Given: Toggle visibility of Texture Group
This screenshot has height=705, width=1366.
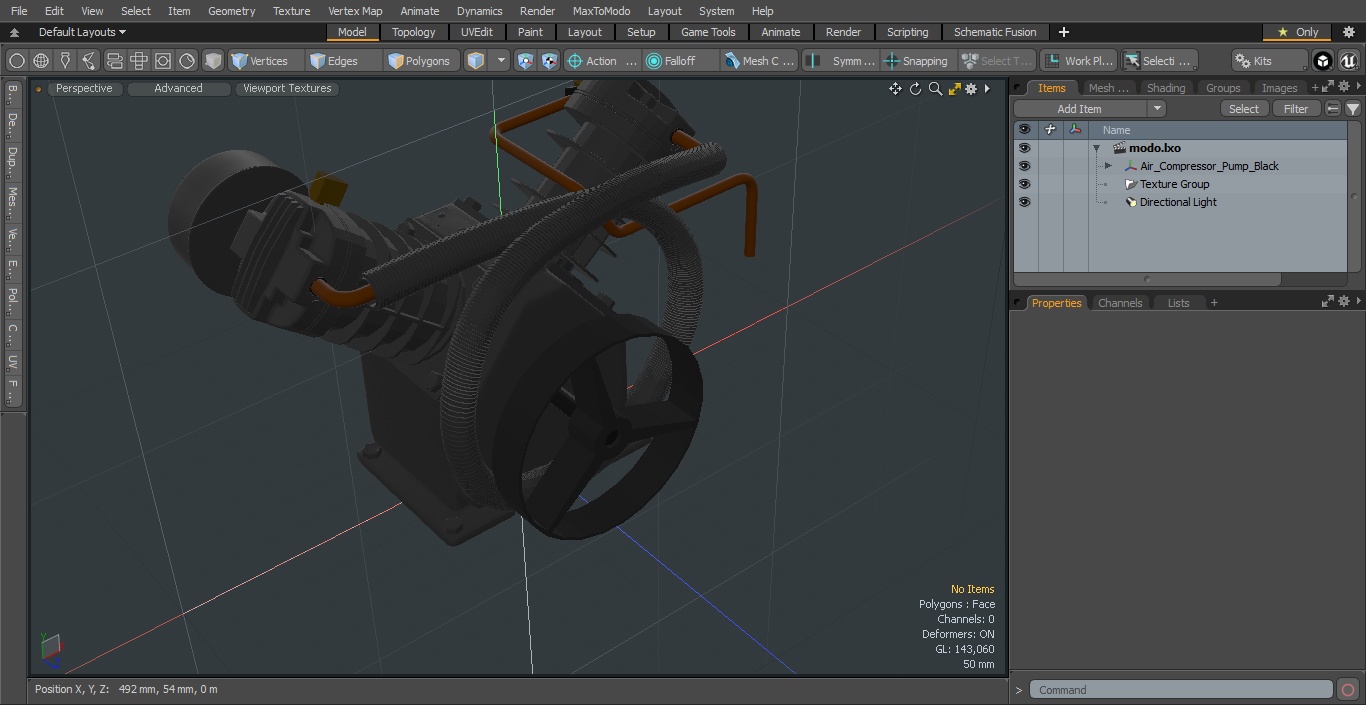Looking at the screenshot, I should click(x=1024, y=184).
